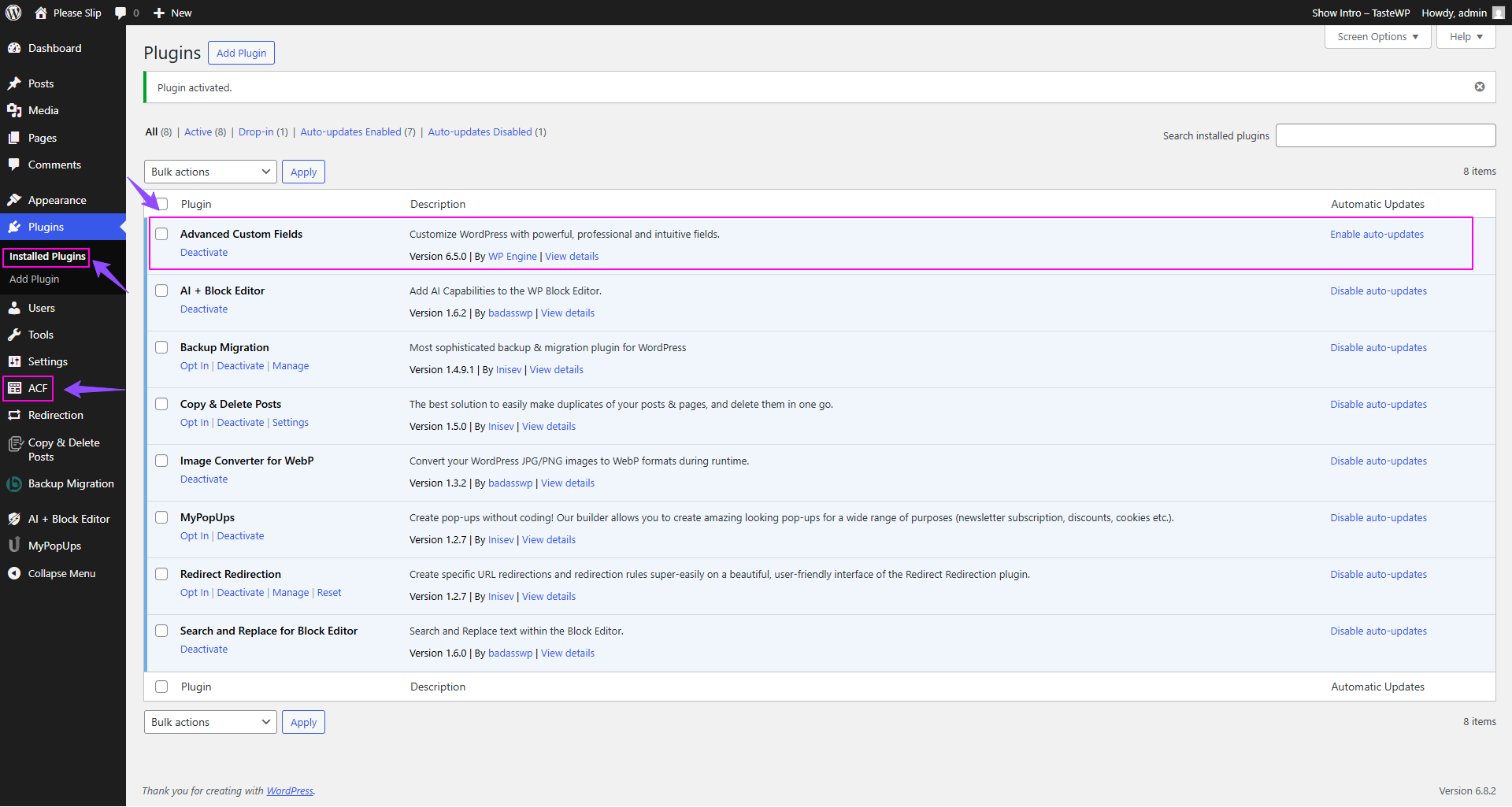Open Installed Plugins submenu item
The width and height of the screenshot is (1512, 807).
tap(47, 257)
